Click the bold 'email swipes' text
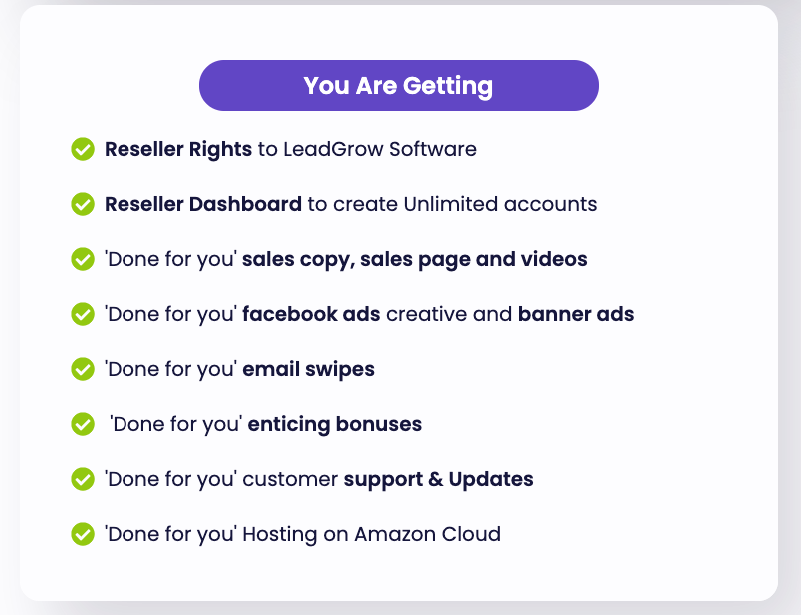The width and height of the screenshot is (801, 615). 309,370
